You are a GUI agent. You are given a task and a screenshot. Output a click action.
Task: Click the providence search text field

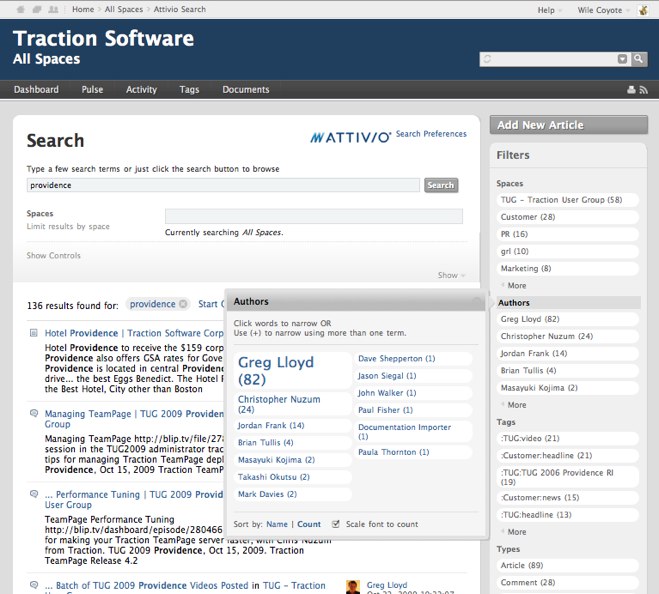click(222, 185)
